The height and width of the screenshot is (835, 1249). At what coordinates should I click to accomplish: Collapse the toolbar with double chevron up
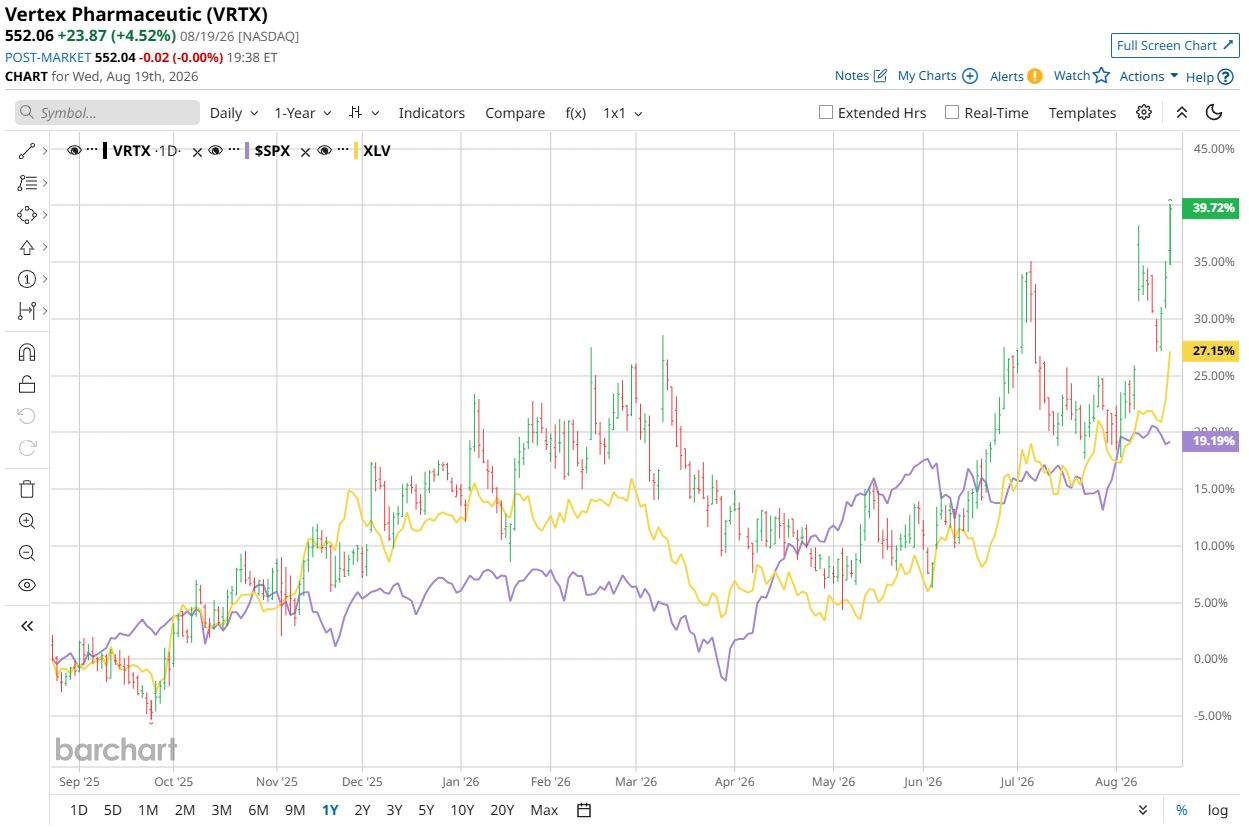pos(1182,112)
